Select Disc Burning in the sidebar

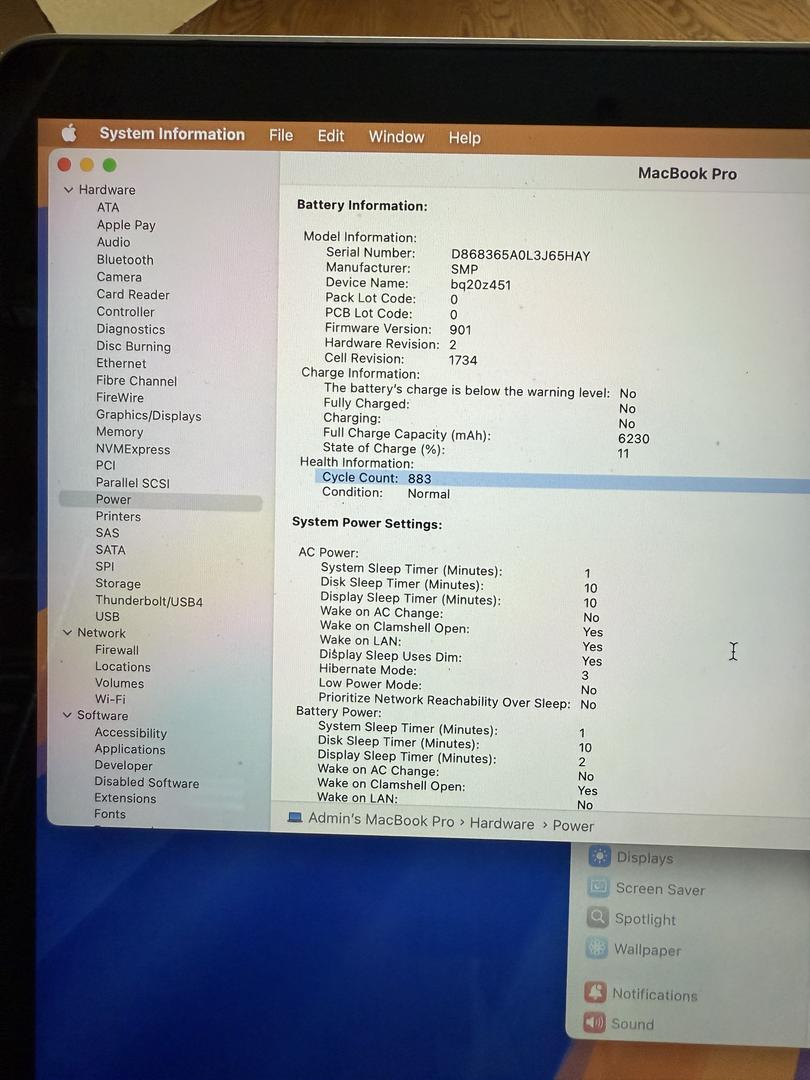[134, 346]
